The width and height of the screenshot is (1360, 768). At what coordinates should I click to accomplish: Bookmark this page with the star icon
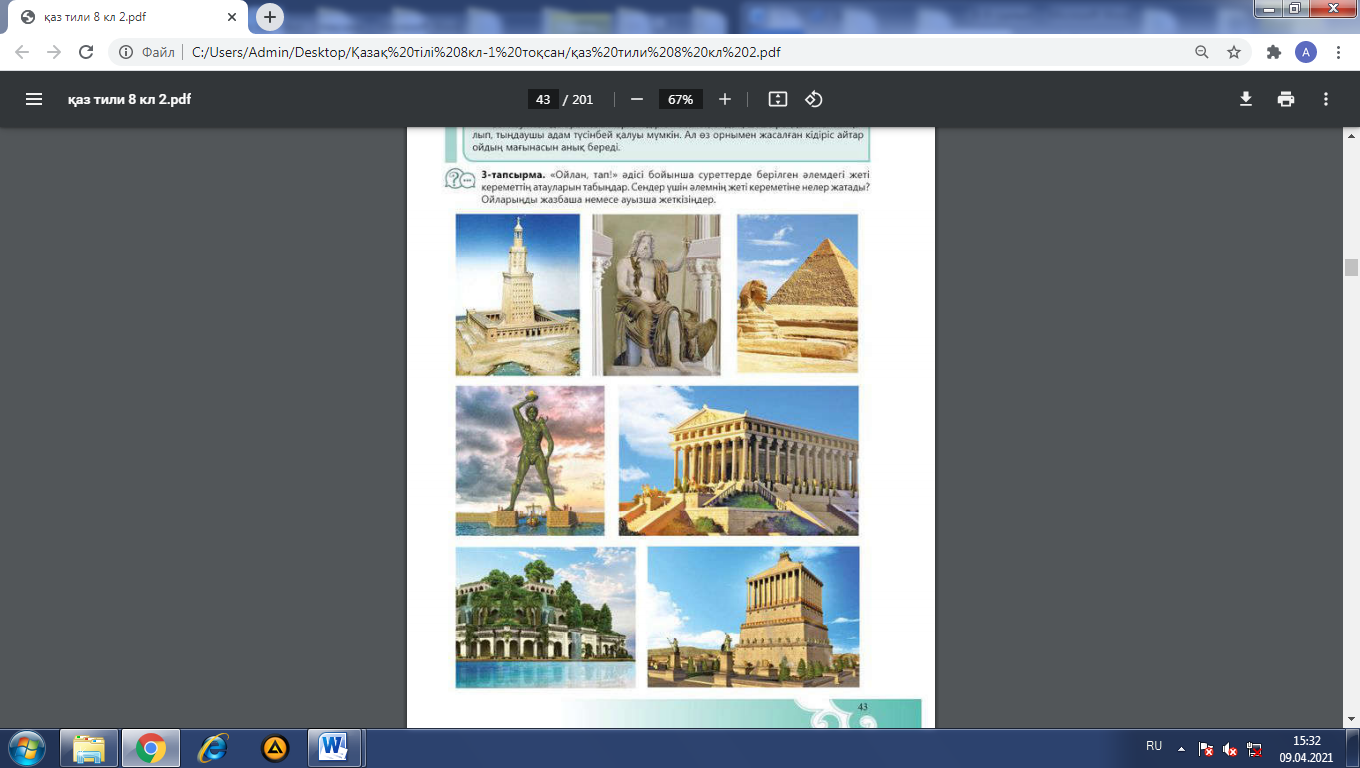[x=1234, y=52]
